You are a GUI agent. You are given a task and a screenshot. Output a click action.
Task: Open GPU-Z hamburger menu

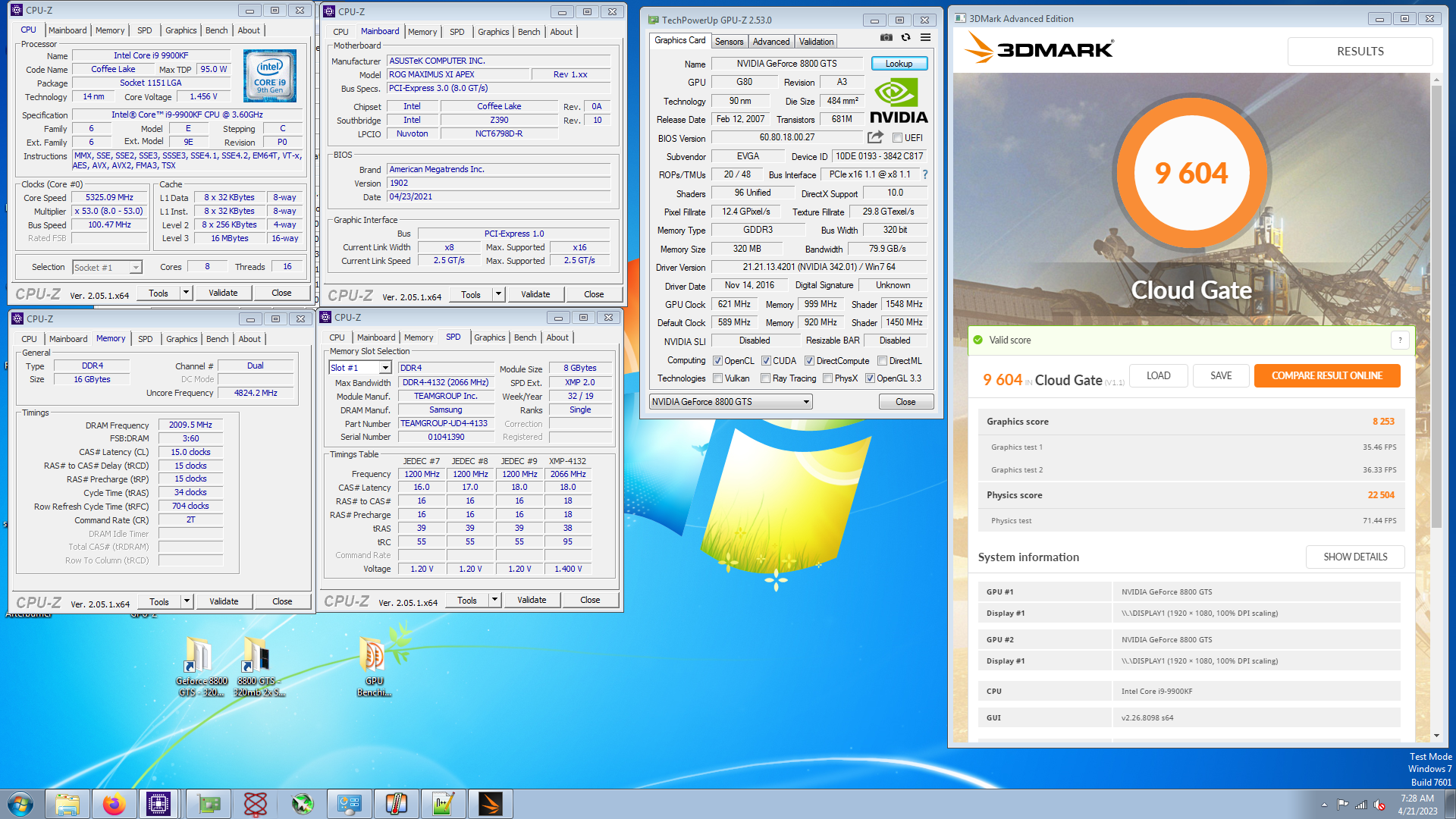pyautogui.click(x=925, y=37)
